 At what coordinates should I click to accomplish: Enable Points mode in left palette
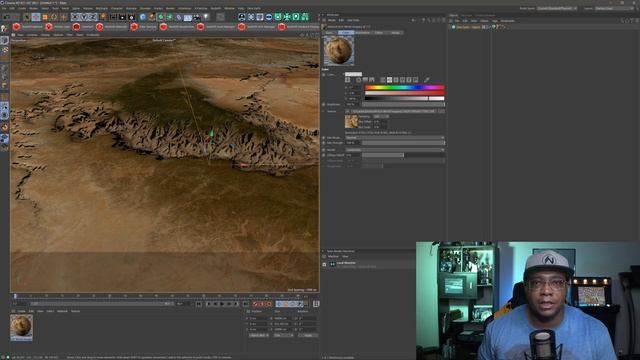[x=4, y=68]
